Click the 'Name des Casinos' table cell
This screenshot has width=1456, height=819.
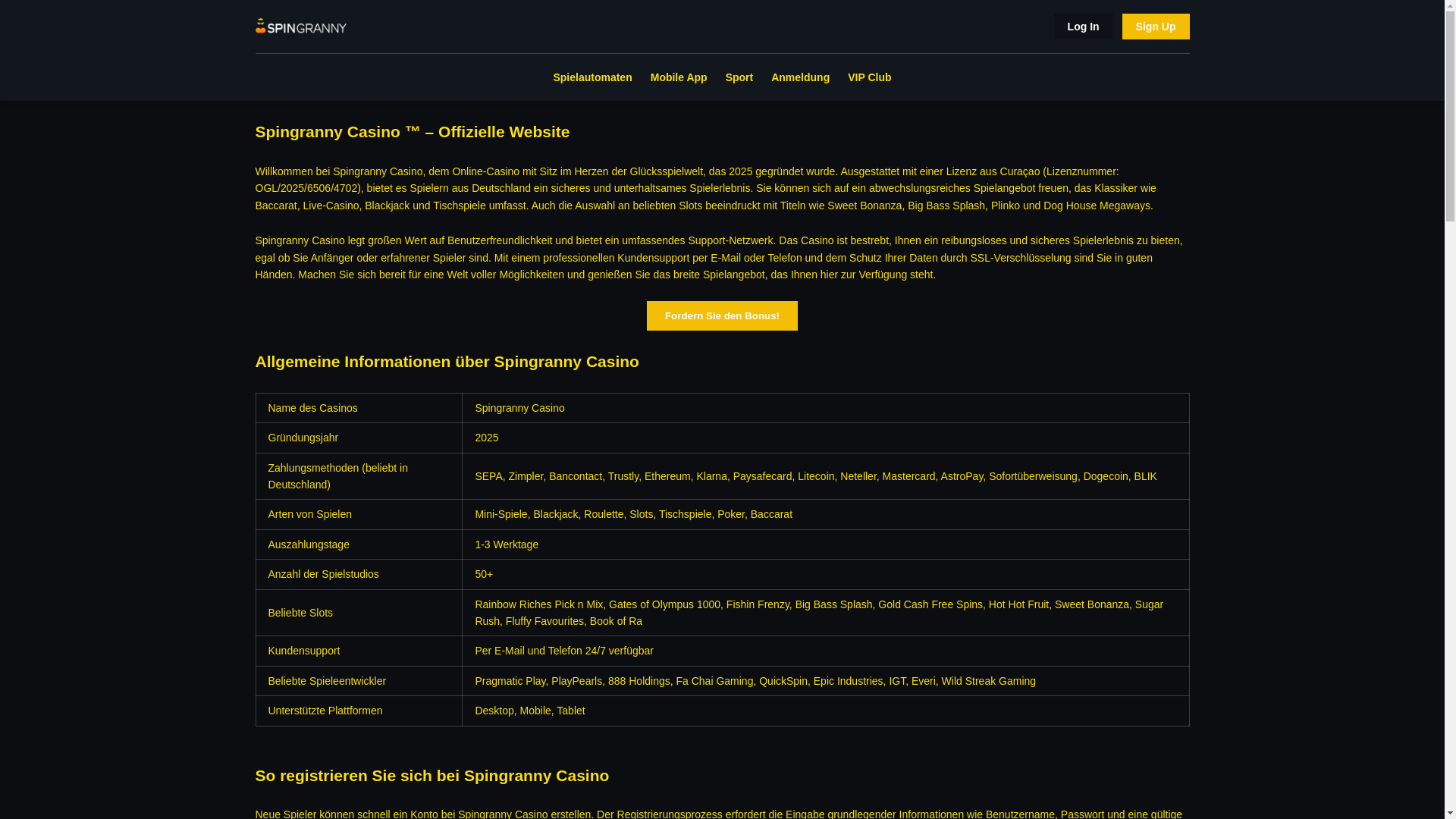pyautogui.click(x=359, y=408)
